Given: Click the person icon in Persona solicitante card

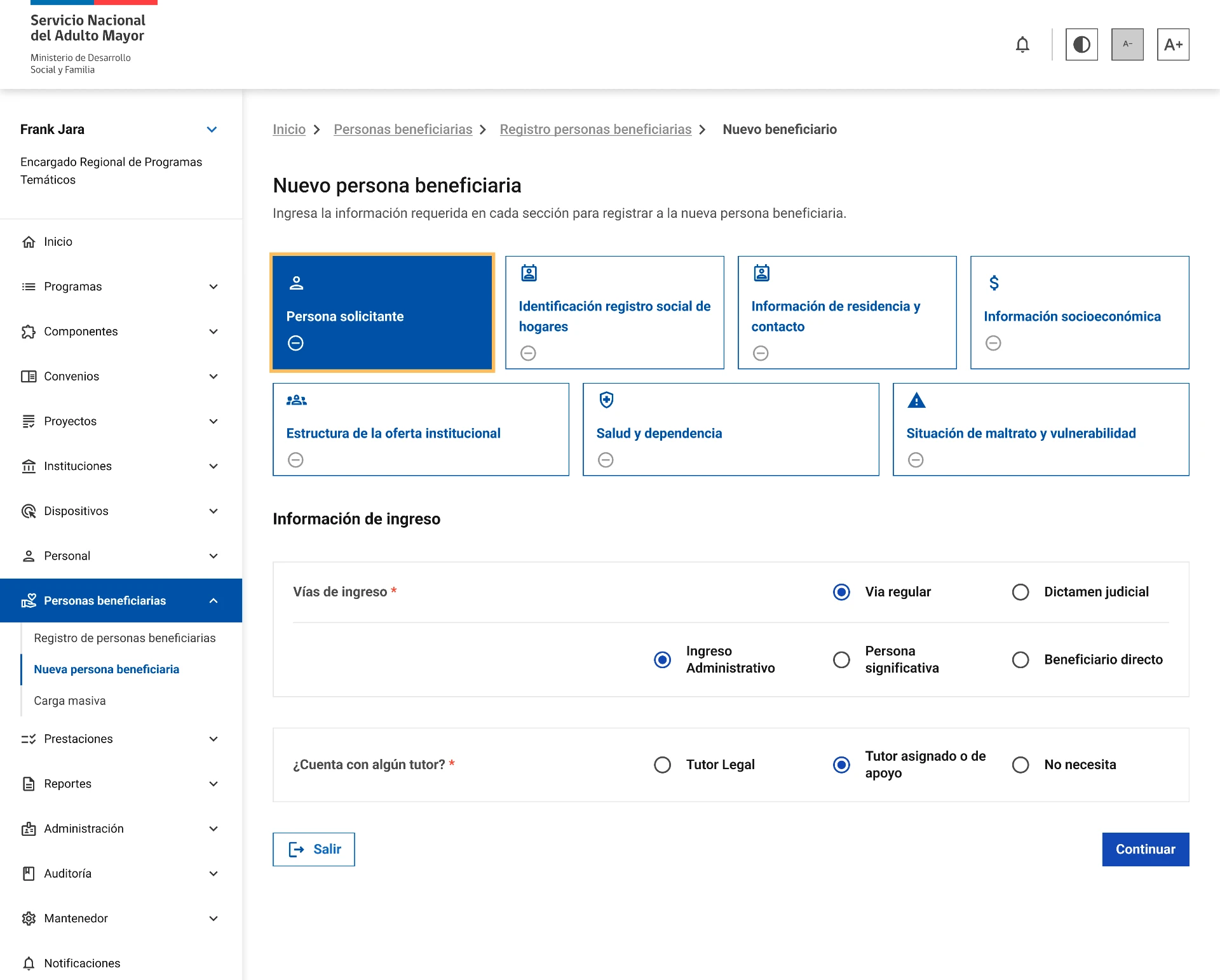Looking at the screenshot, I should tap(296, 283).
